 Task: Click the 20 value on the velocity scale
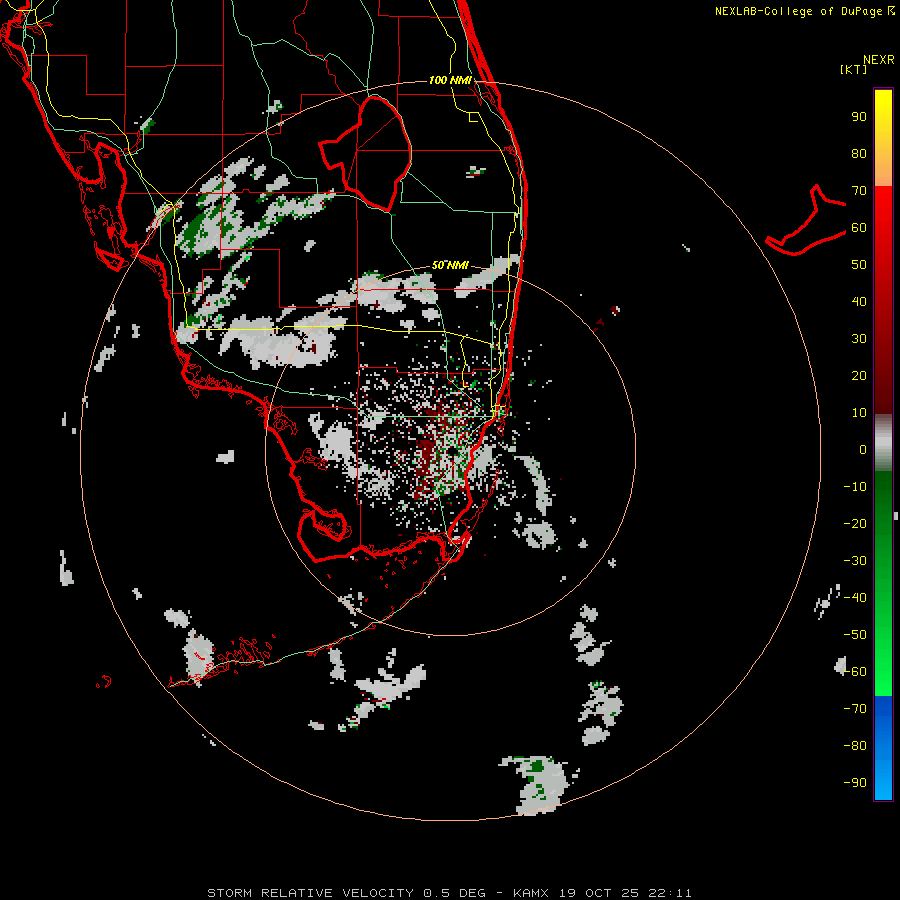[x=859, y=376]
